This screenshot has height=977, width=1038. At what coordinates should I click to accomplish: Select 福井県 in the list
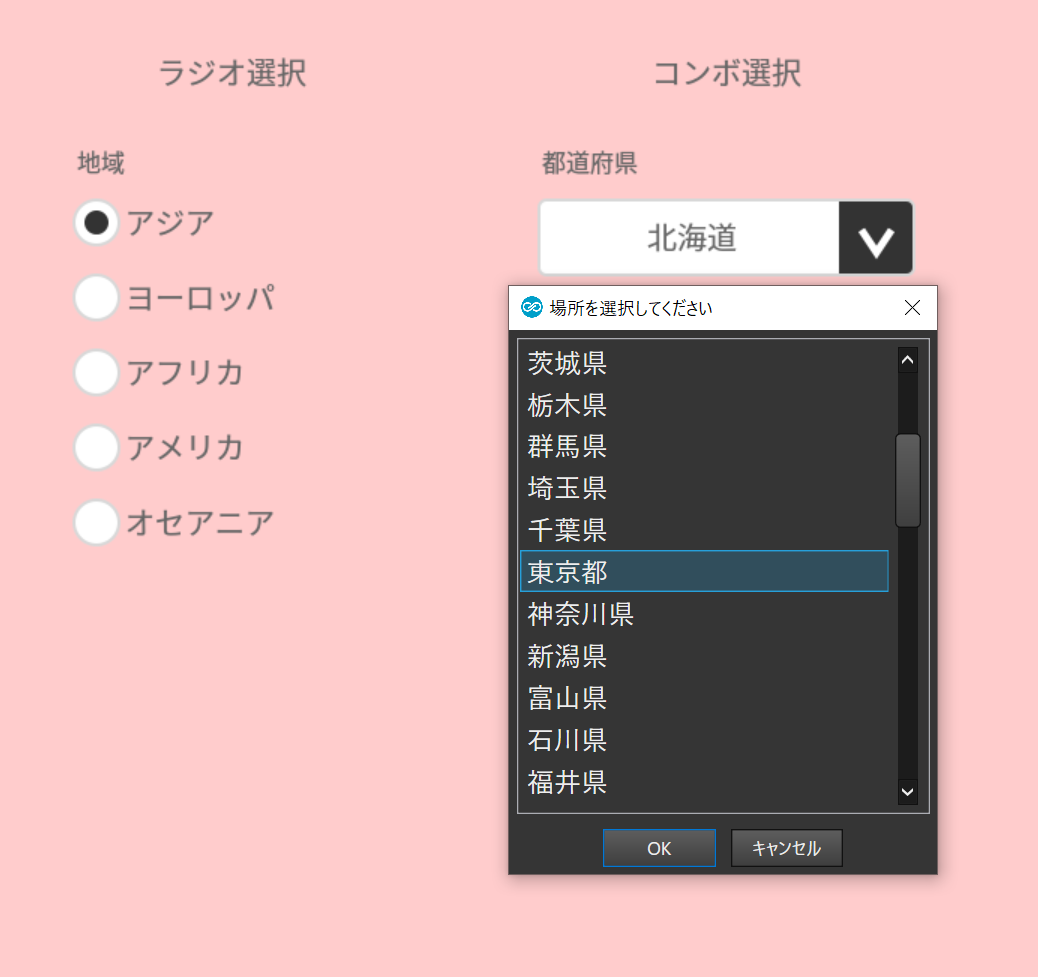tap(704, 782)
